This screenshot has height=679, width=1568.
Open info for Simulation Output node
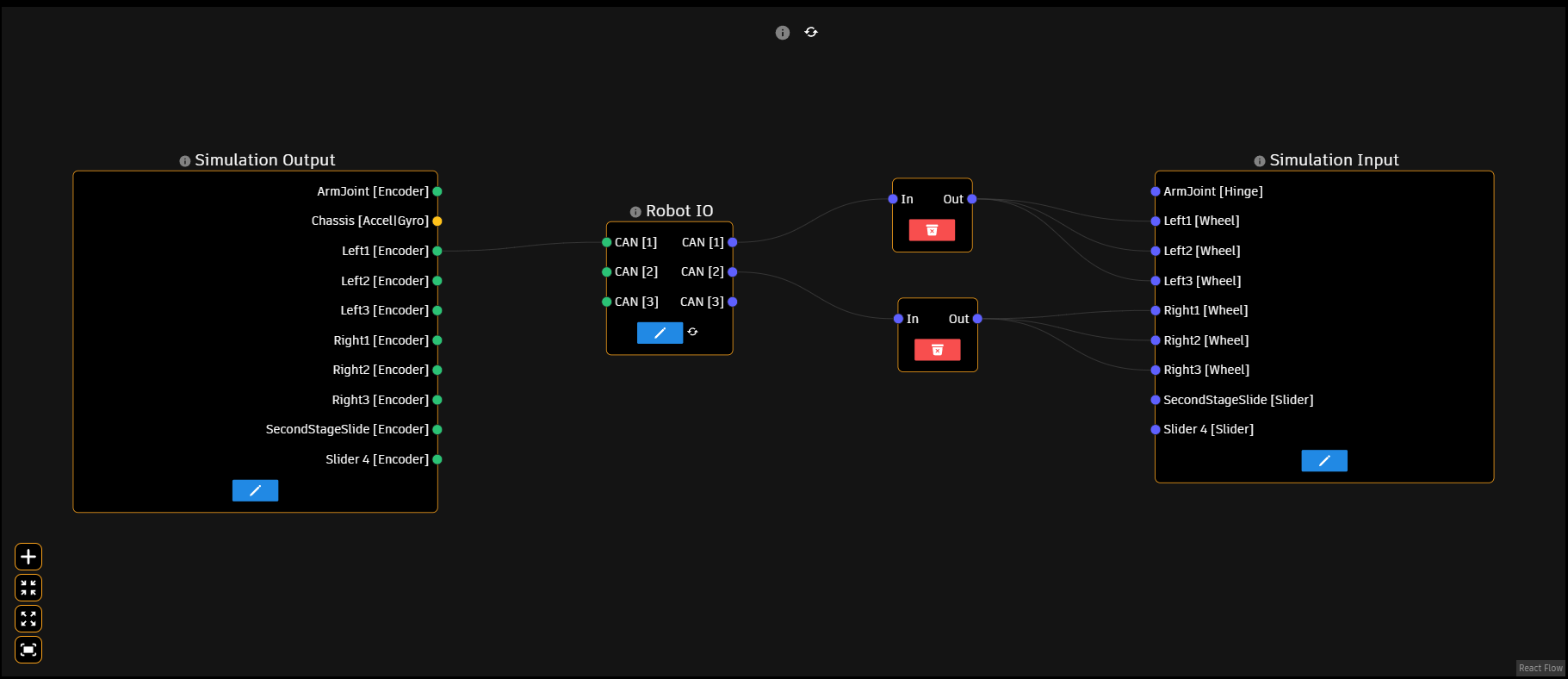tap(184, 161)
